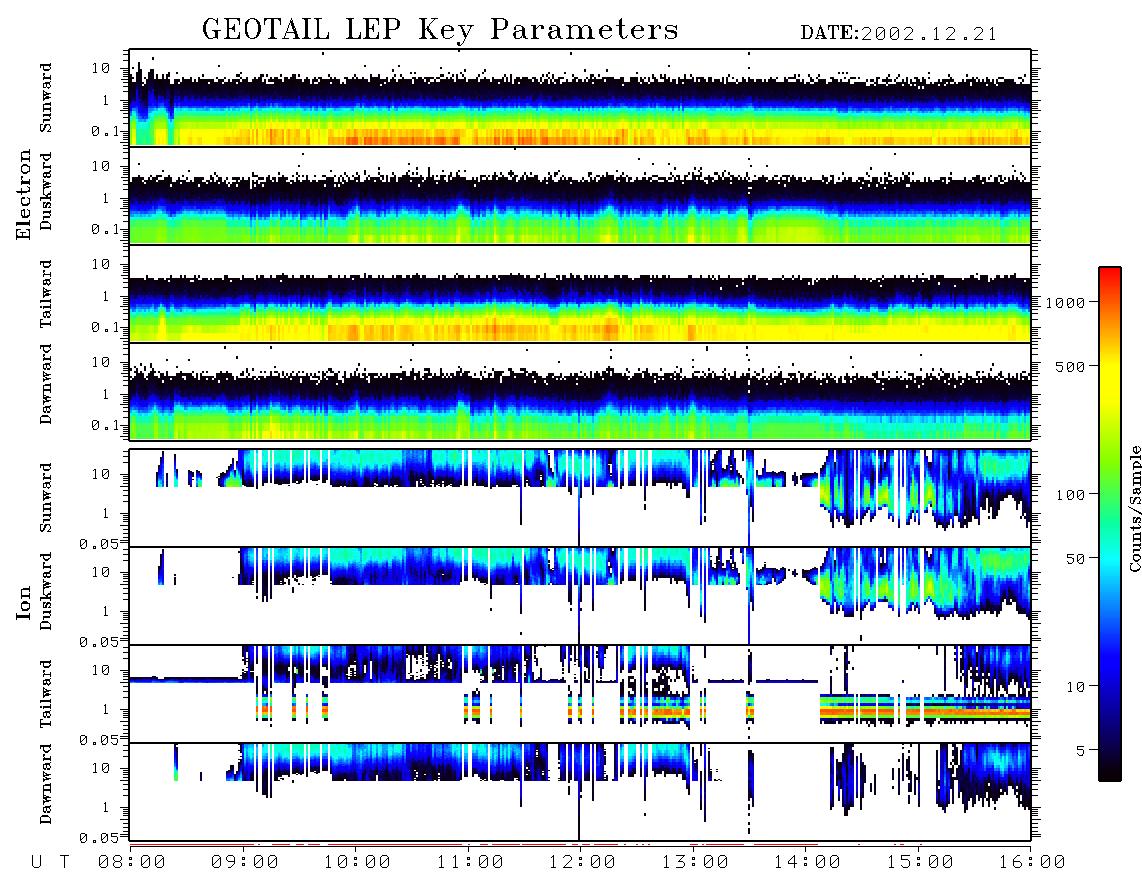Click the Electron Dawnward spectrogram panel
Screen dimensions: 1142x880
(580, 391)
